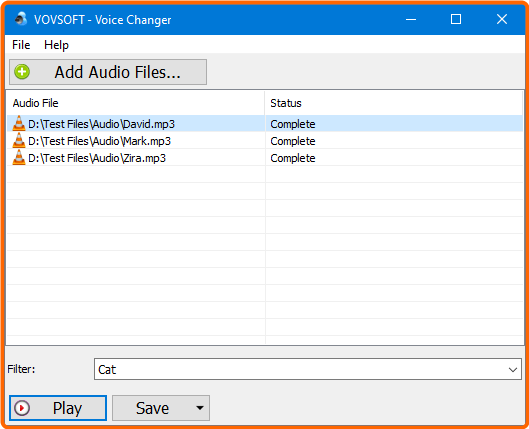Open the Filter combo box chevron
The image size is (529, 429).
click(513, 370)
